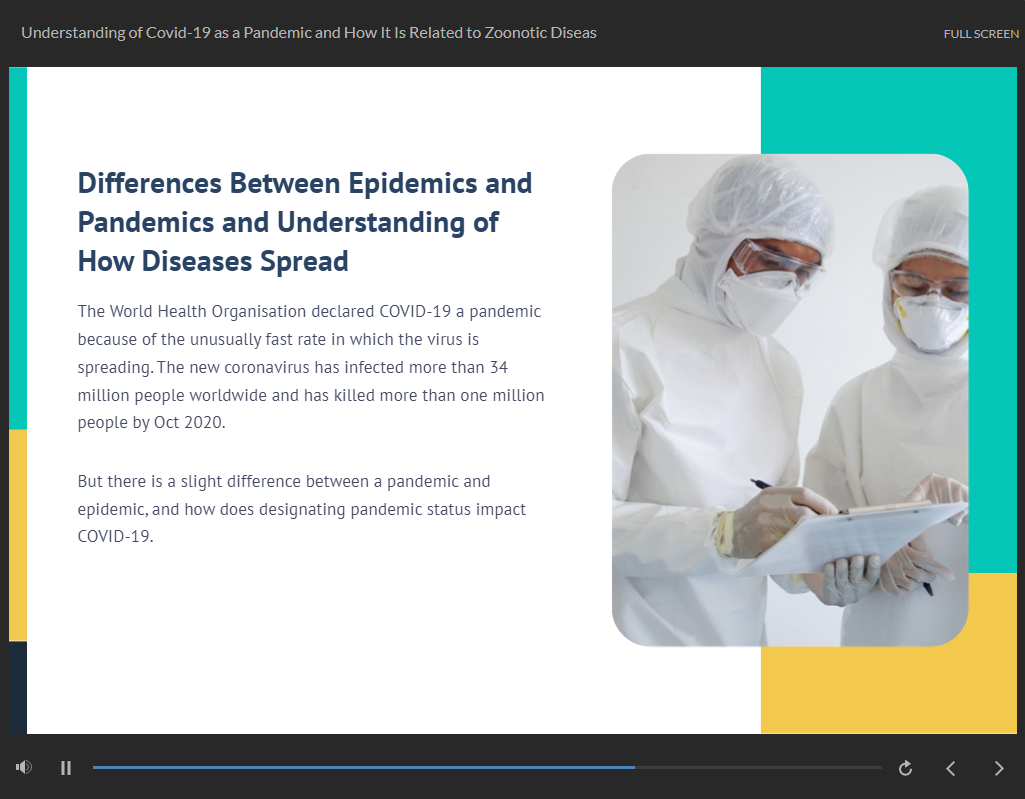
Task: Click the left worker's safety goggles
Action: [x=775, y=260]
